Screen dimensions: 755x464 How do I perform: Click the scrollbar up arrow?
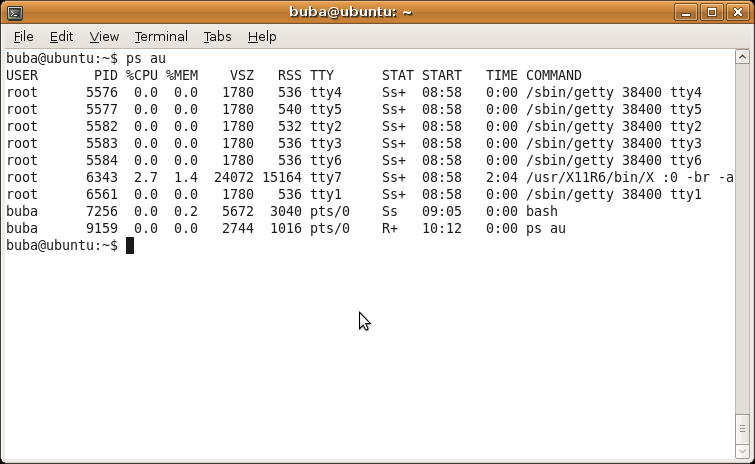coord(742,57)
